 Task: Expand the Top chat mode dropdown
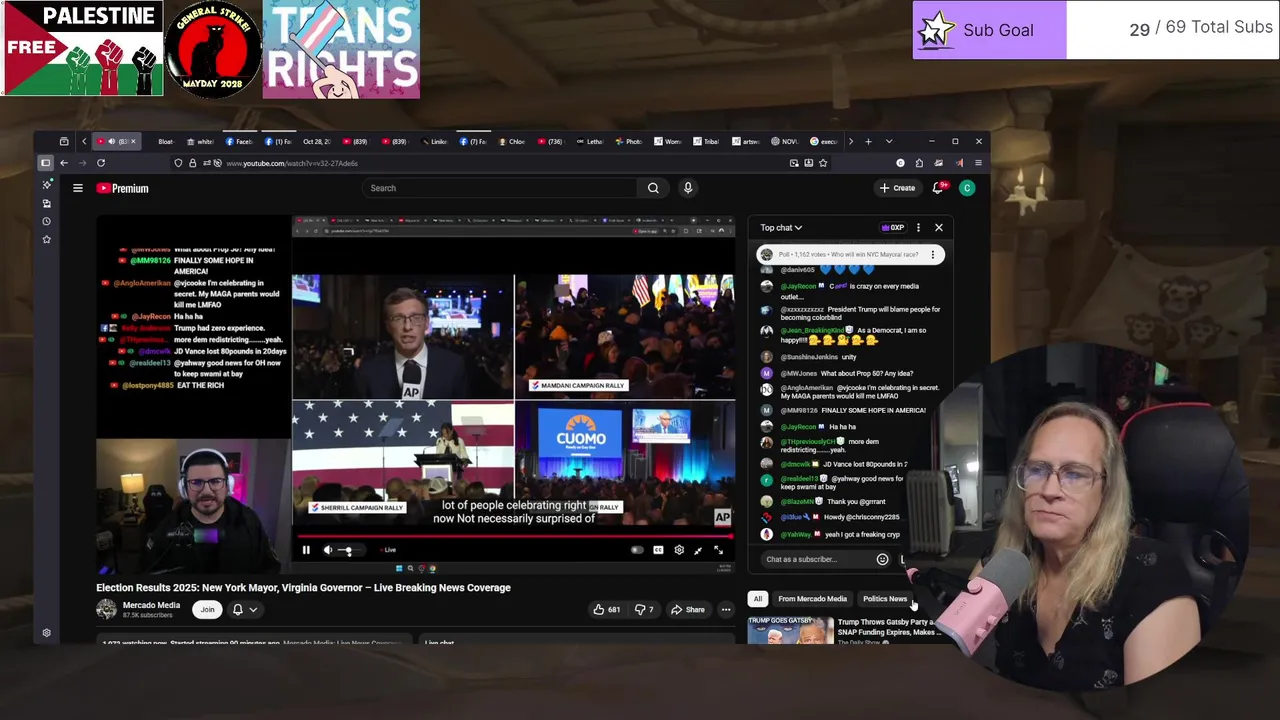click(781, 228)
